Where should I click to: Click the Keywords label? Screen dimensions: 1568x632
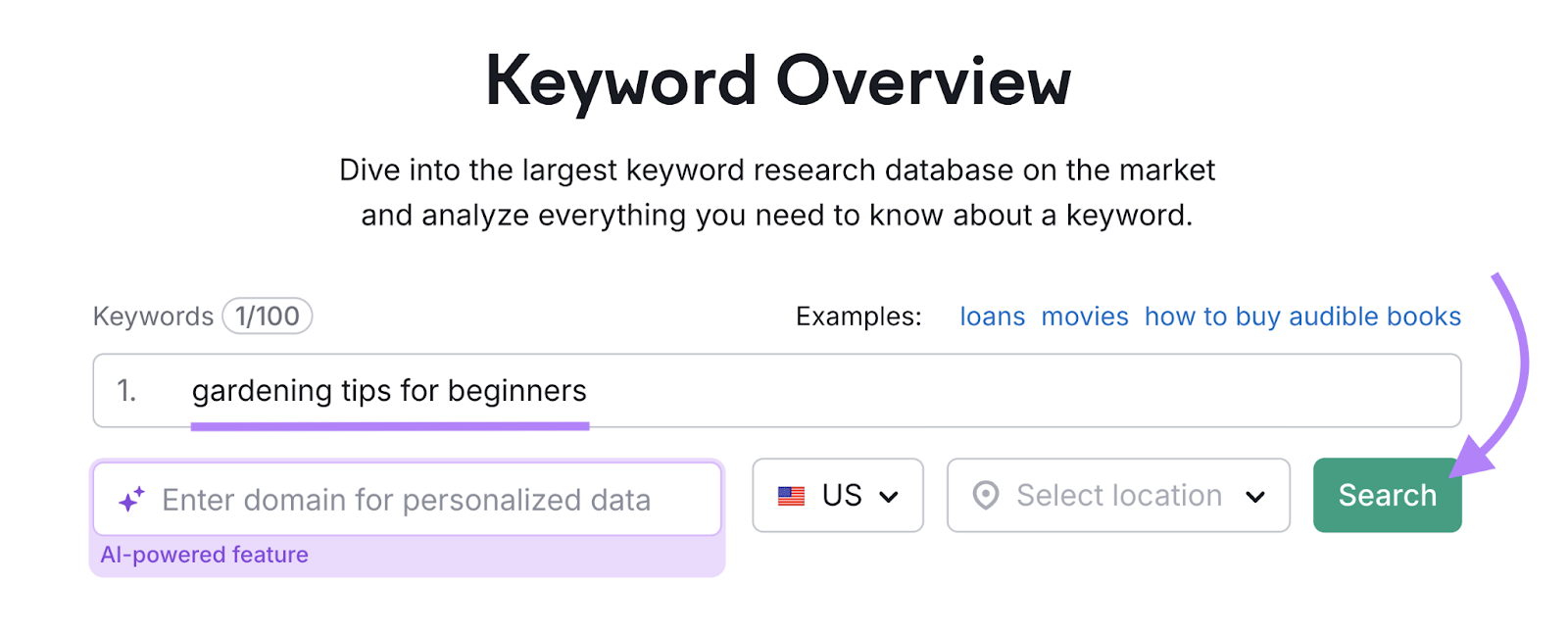(153, 316)
